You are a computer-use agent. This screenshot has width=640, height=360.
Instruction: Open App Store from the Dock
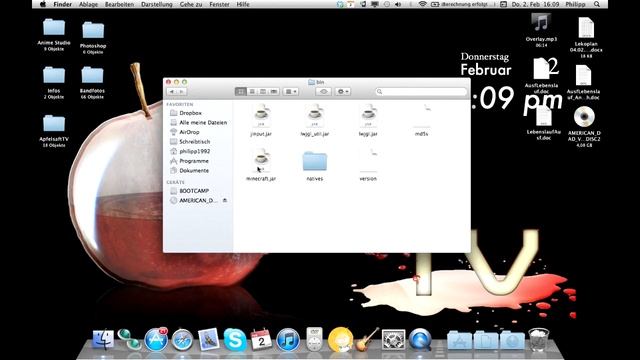[156, 340]
